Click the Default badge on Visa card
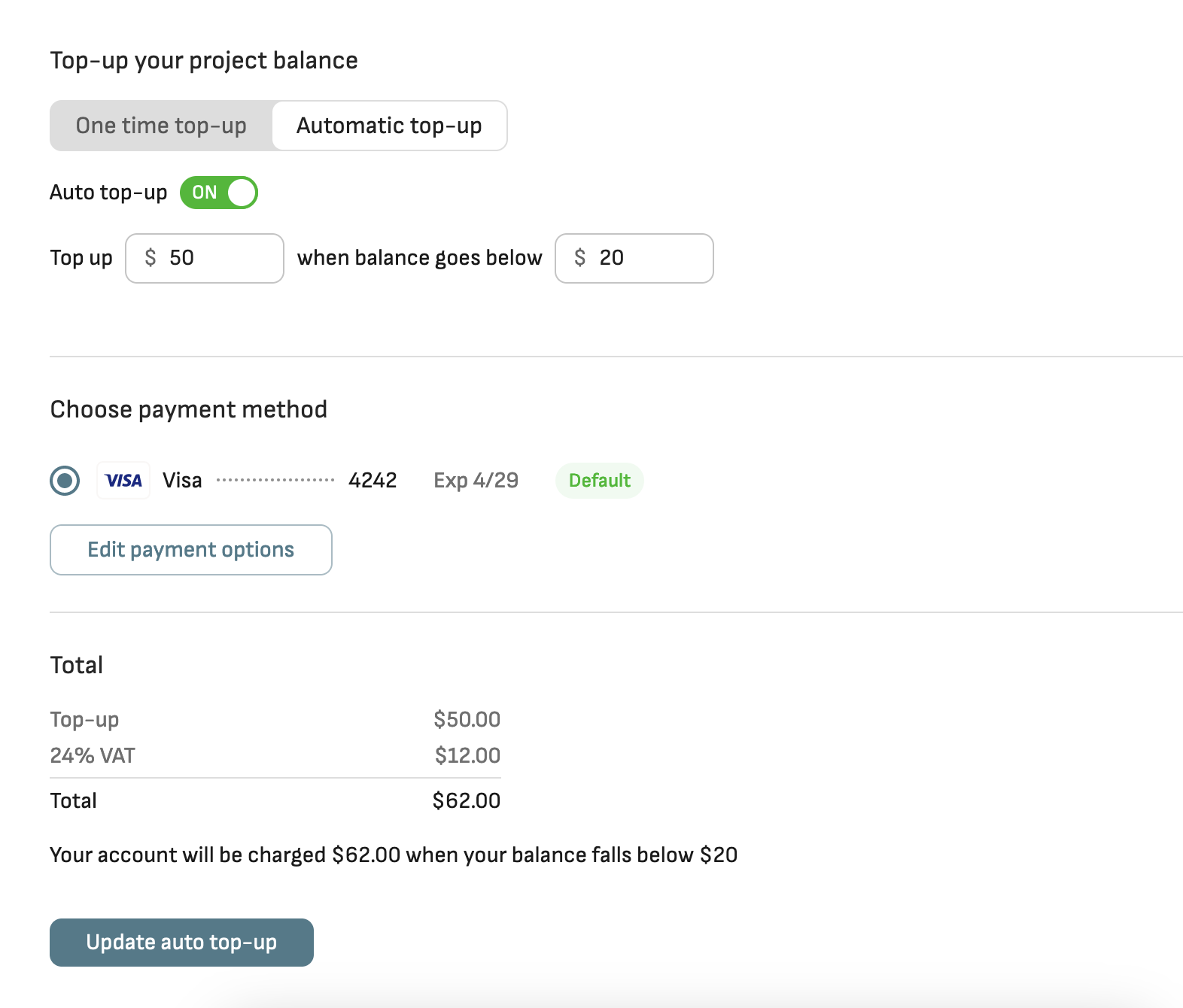The image size is (1183, 1008). click(600, 481)
